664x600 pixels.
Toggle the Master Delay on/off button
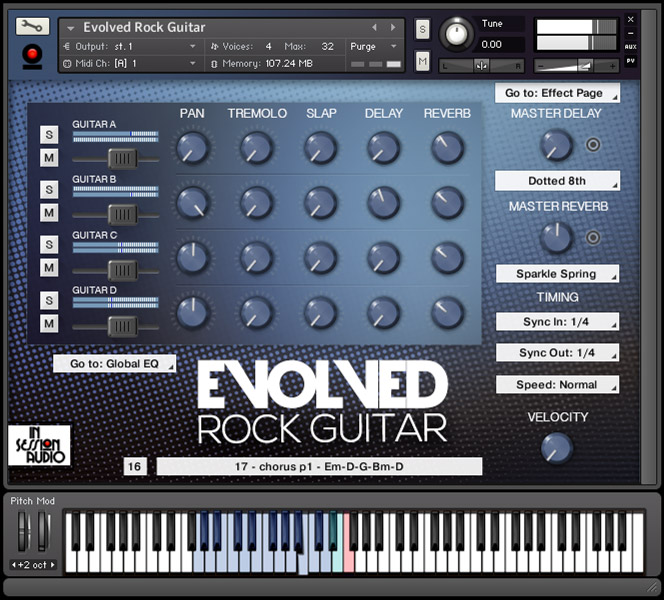tap(593, 145)
